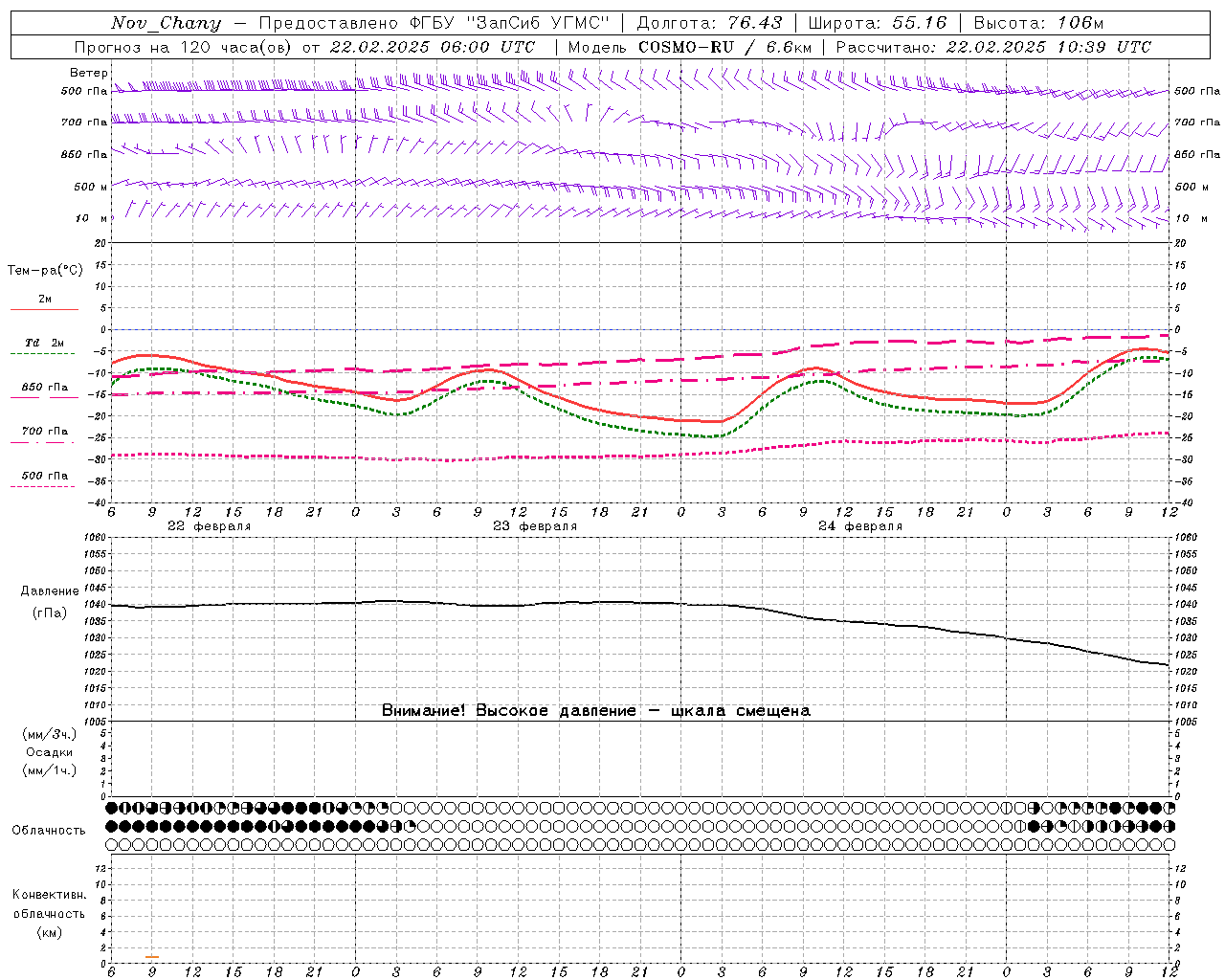Click the orange convective cloud marker
Viewport: 1225px width, 980px height.
[152, 957]
